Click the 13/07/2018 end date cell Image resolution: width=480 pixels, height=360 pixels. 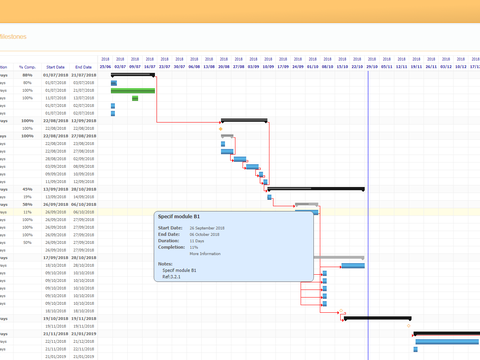point(84,98)
